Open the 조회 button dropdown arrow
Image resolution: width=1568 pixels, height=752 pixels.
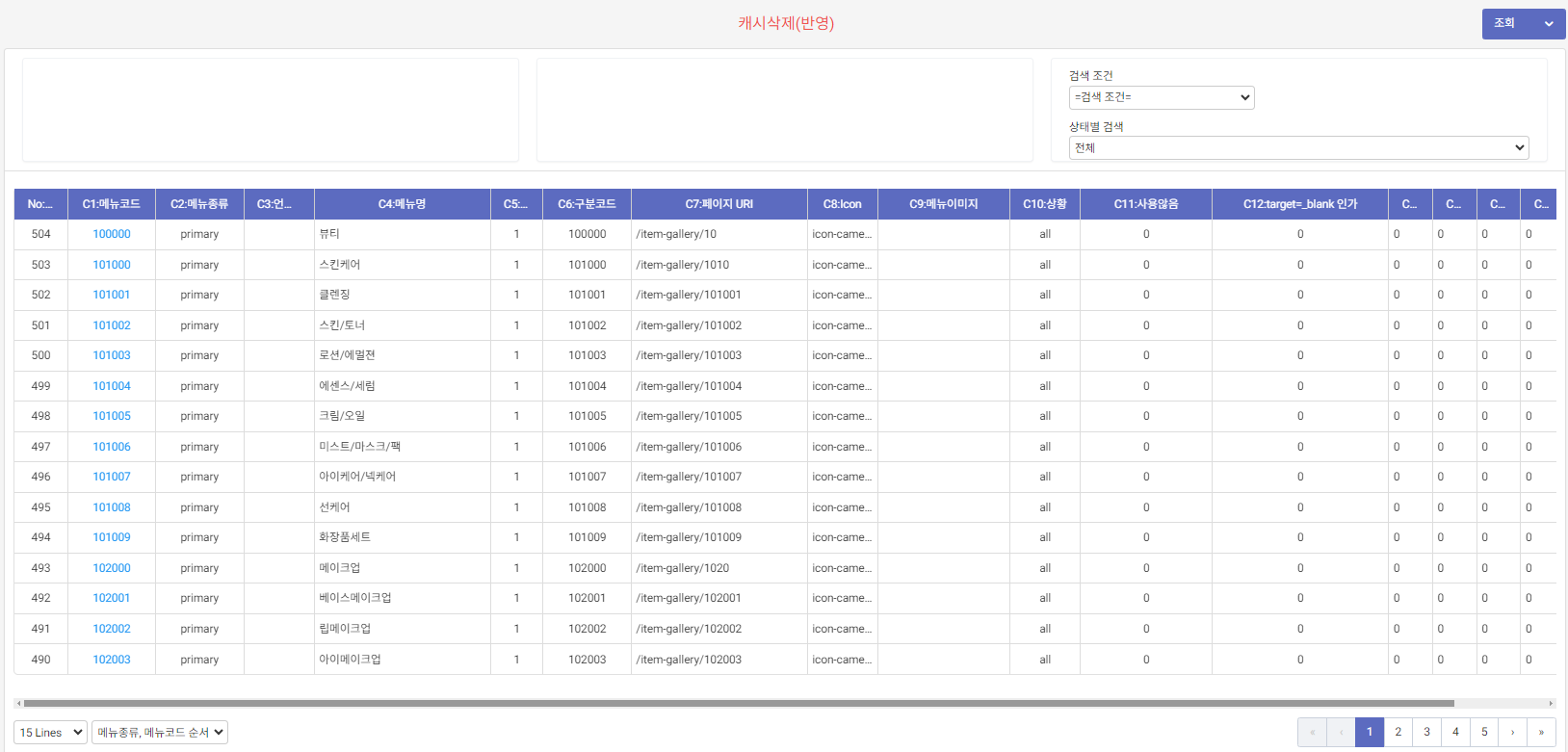tap(1549, 23)
